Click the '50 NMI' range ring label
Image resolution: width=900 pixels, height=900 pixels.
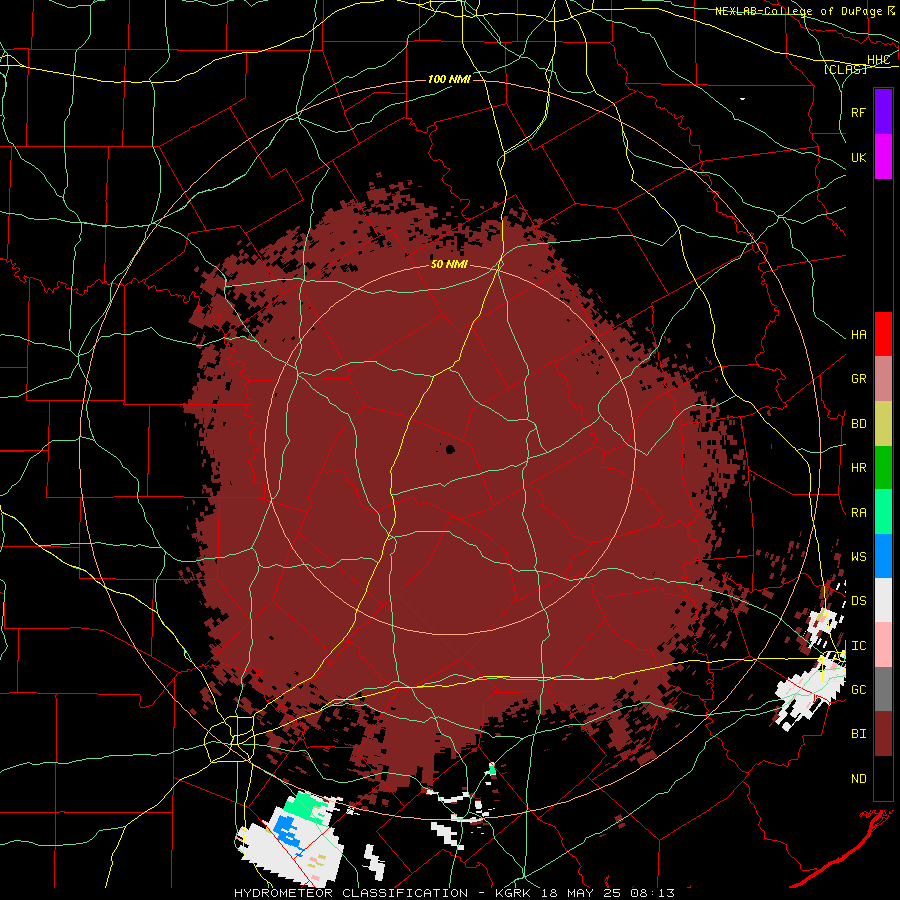point(449,265)
